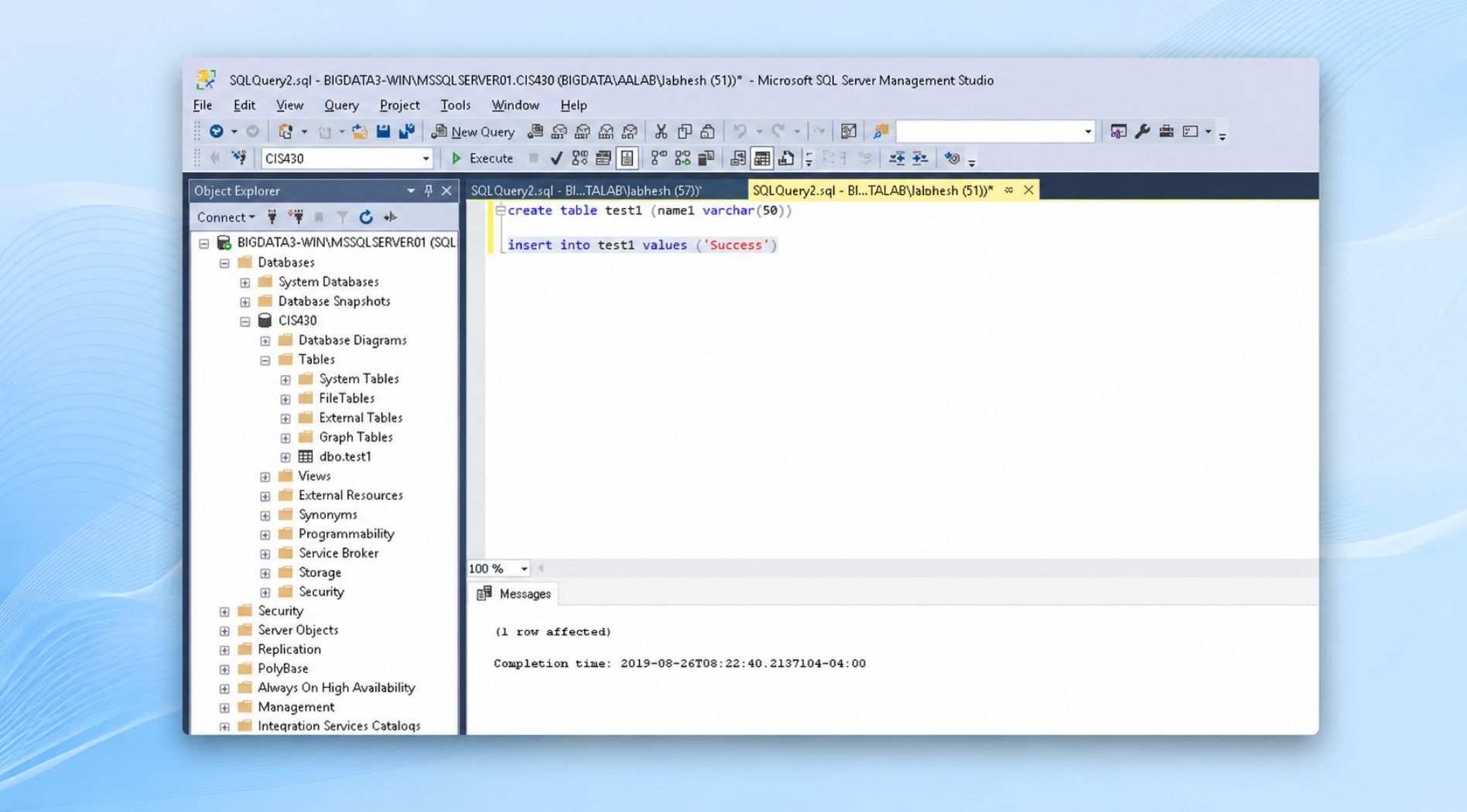Select the Database Diagrams folder

[x=352, y=340]
